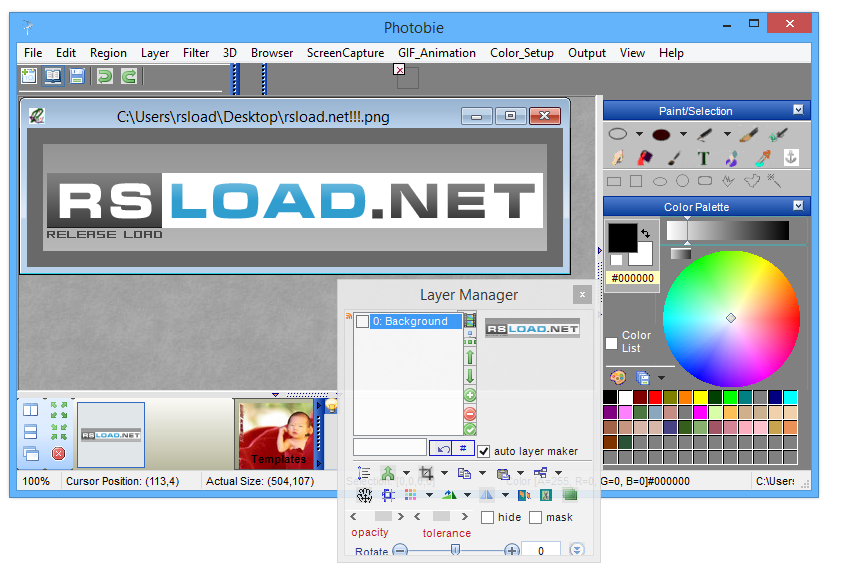Open the filled ellipse brush dropdown arrow
Image resolution: width=843 pixels, height=576 pixels.
tap(683, 134)
